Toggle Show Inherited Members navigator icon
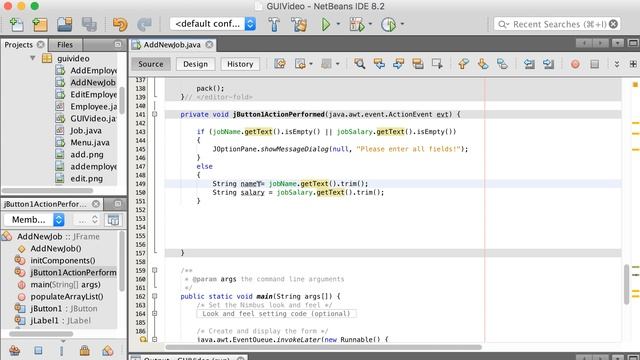The height and width of the screenshot is (360, 640). [15, 350]
